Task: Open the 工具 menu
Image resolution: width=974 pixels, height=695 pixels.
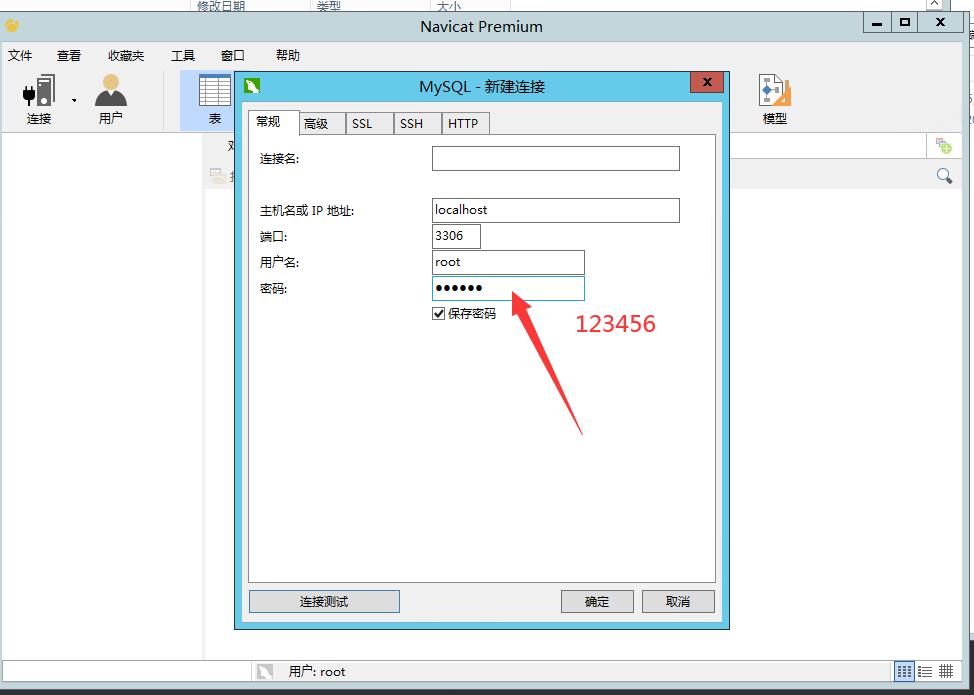Action: pos(183,56)
